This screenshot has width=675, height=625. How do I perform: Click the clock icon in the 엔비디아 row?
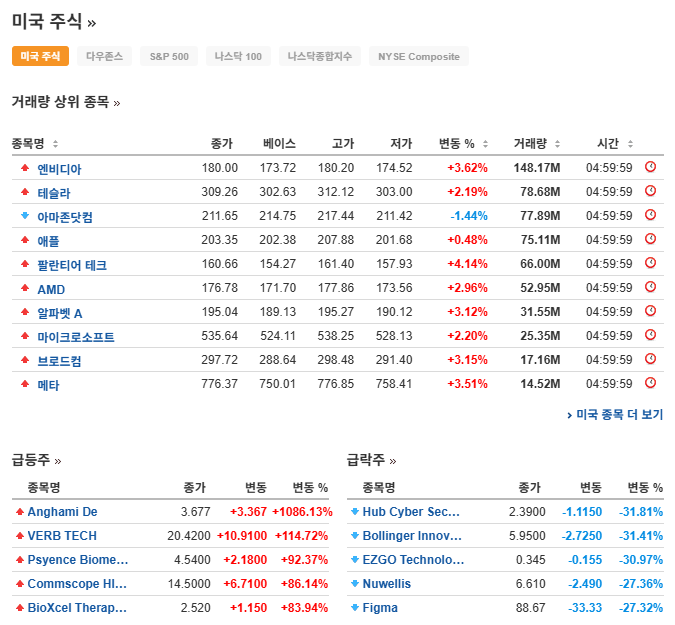tap(650, 167)
